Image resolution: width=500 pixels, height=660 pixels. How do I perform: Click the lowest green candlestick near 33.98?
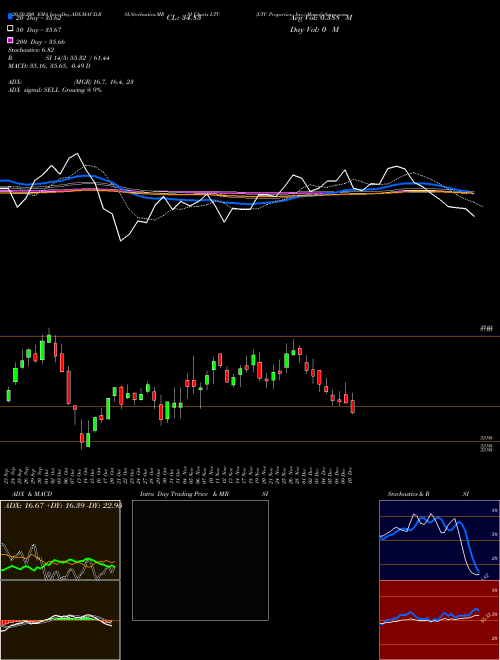point(88,439)
